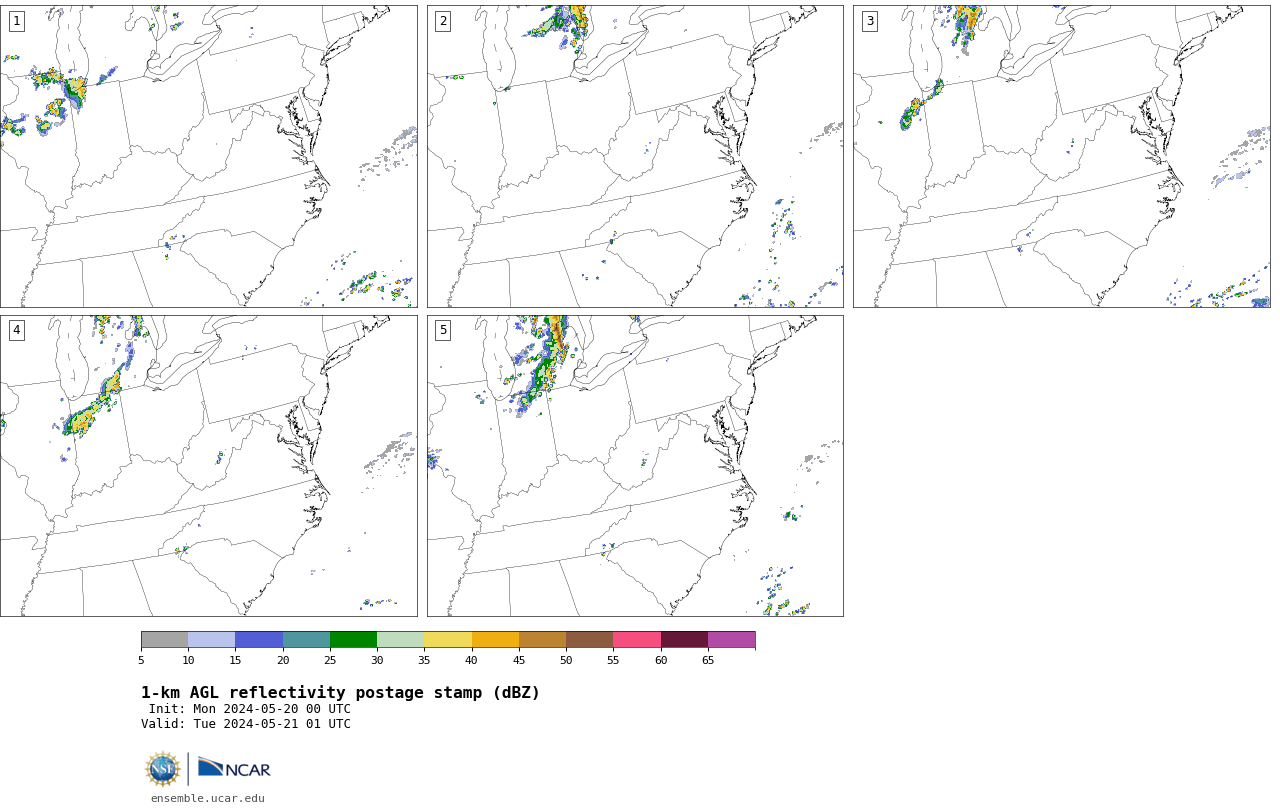Click the orange 40-45 dBZ swatch
Image resolution: width=1280 pixels, height=809 pixels.
(495, 640)
